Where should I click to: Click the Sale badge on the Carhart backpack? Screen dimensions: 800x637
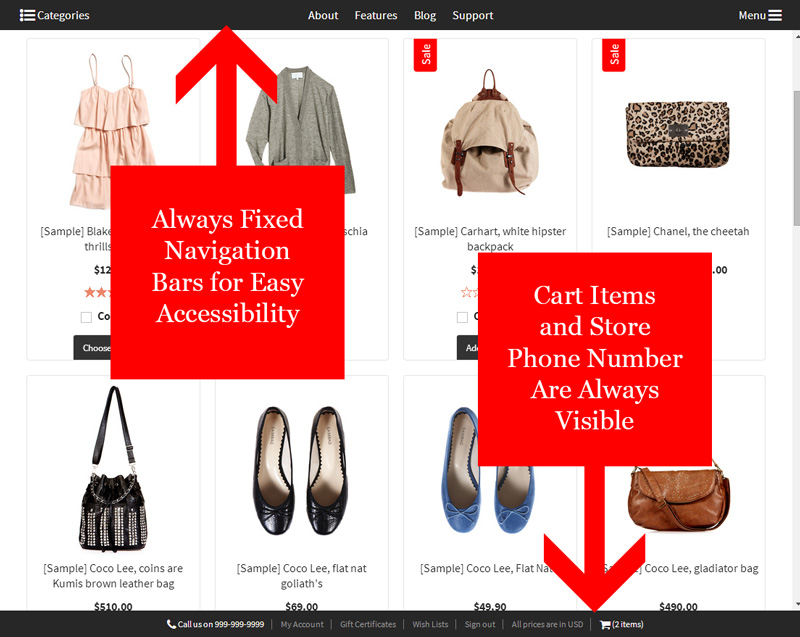pos(426,55)
